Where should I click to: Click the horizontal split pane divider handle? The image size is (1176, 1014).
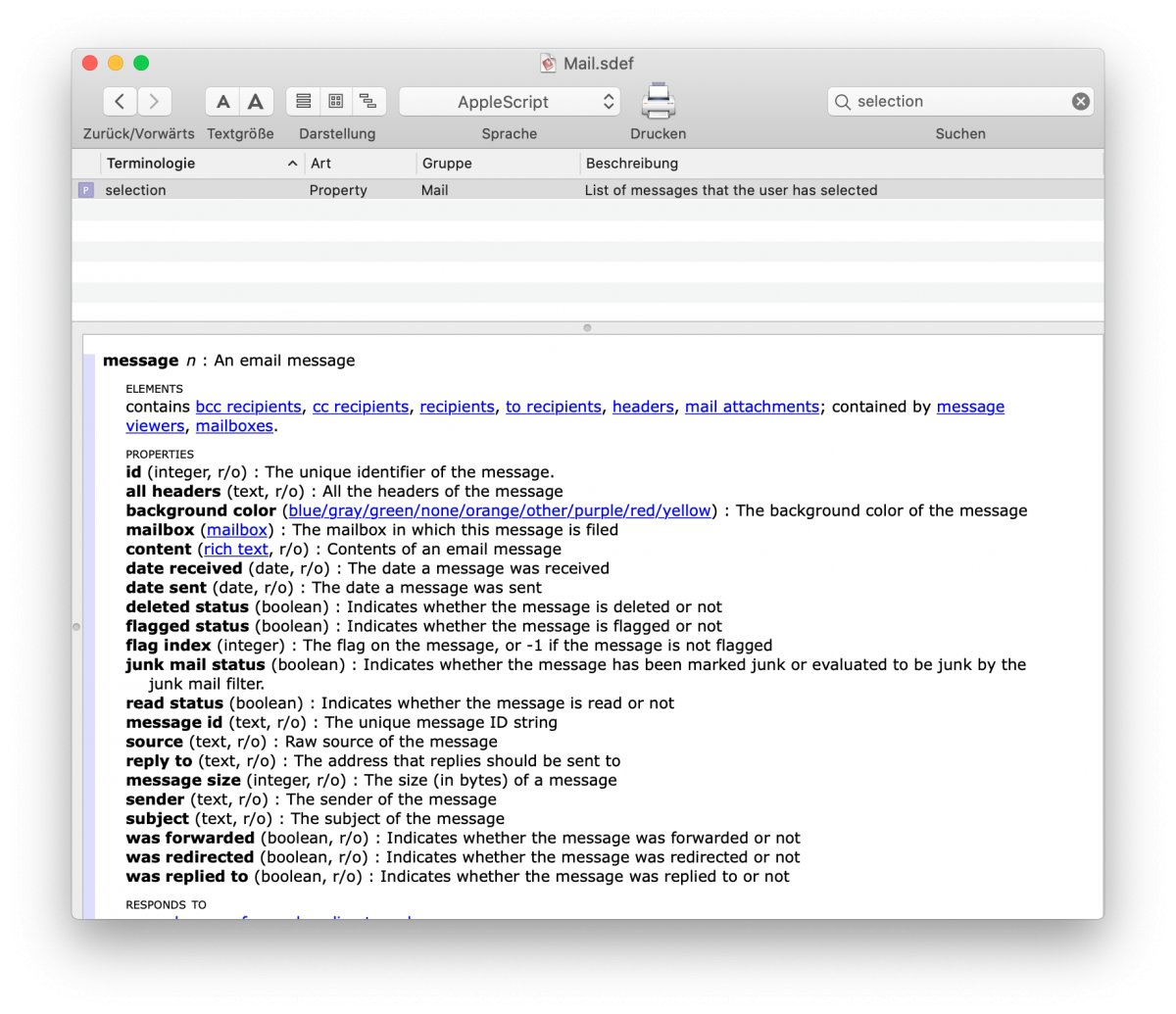pos(587,328)
